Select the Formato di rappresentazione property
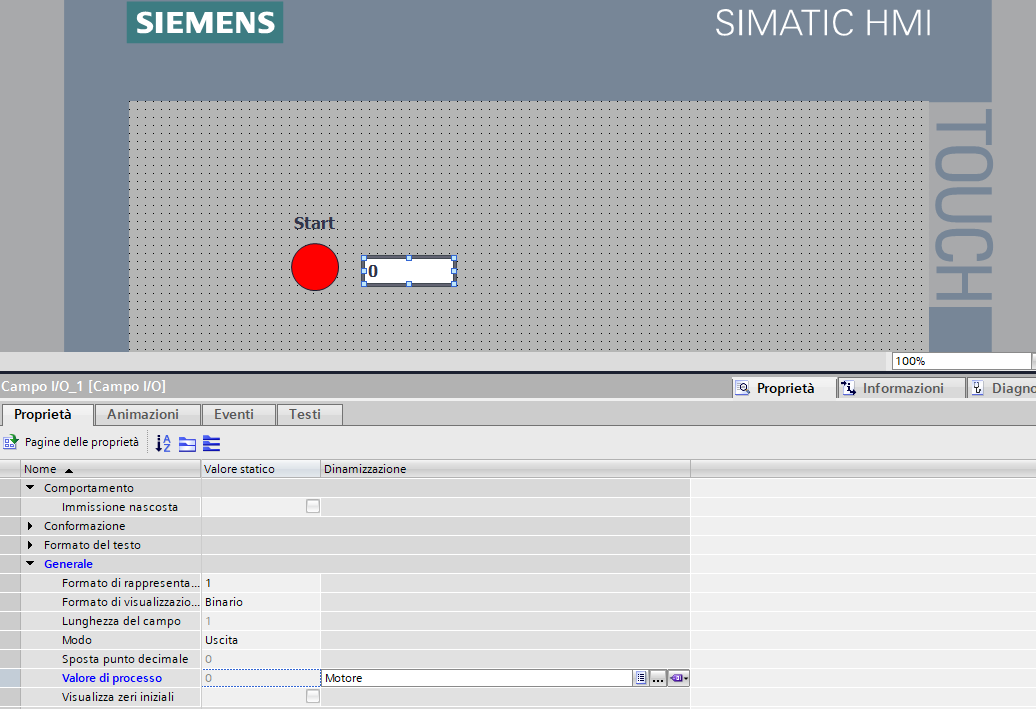Image resolution: width=1036 pixels, height=709 pixels. [130, 583]
